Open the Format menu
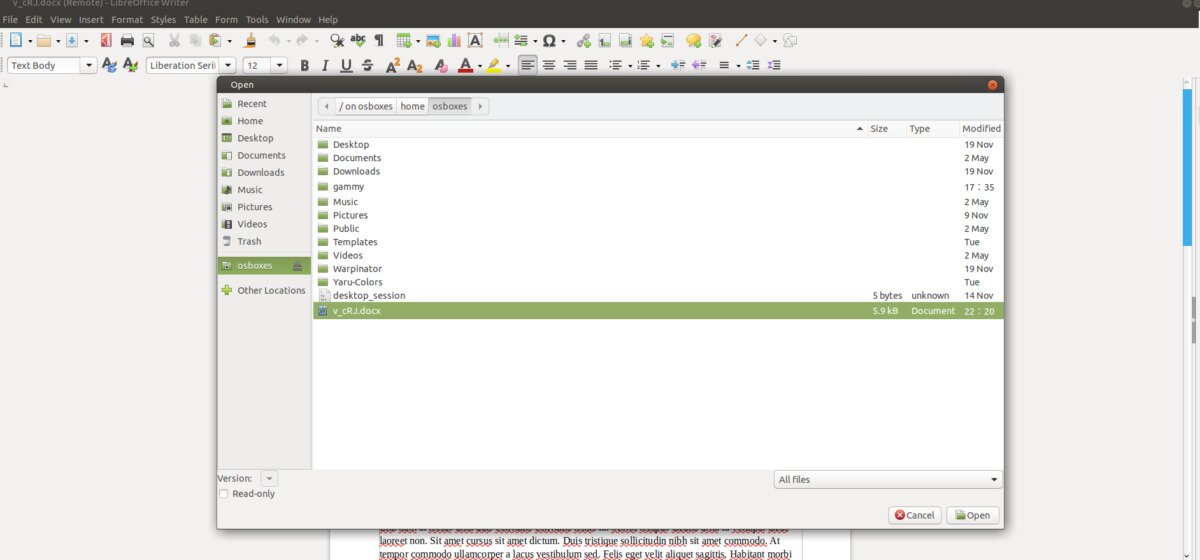1200x560 pixels. 127,19
